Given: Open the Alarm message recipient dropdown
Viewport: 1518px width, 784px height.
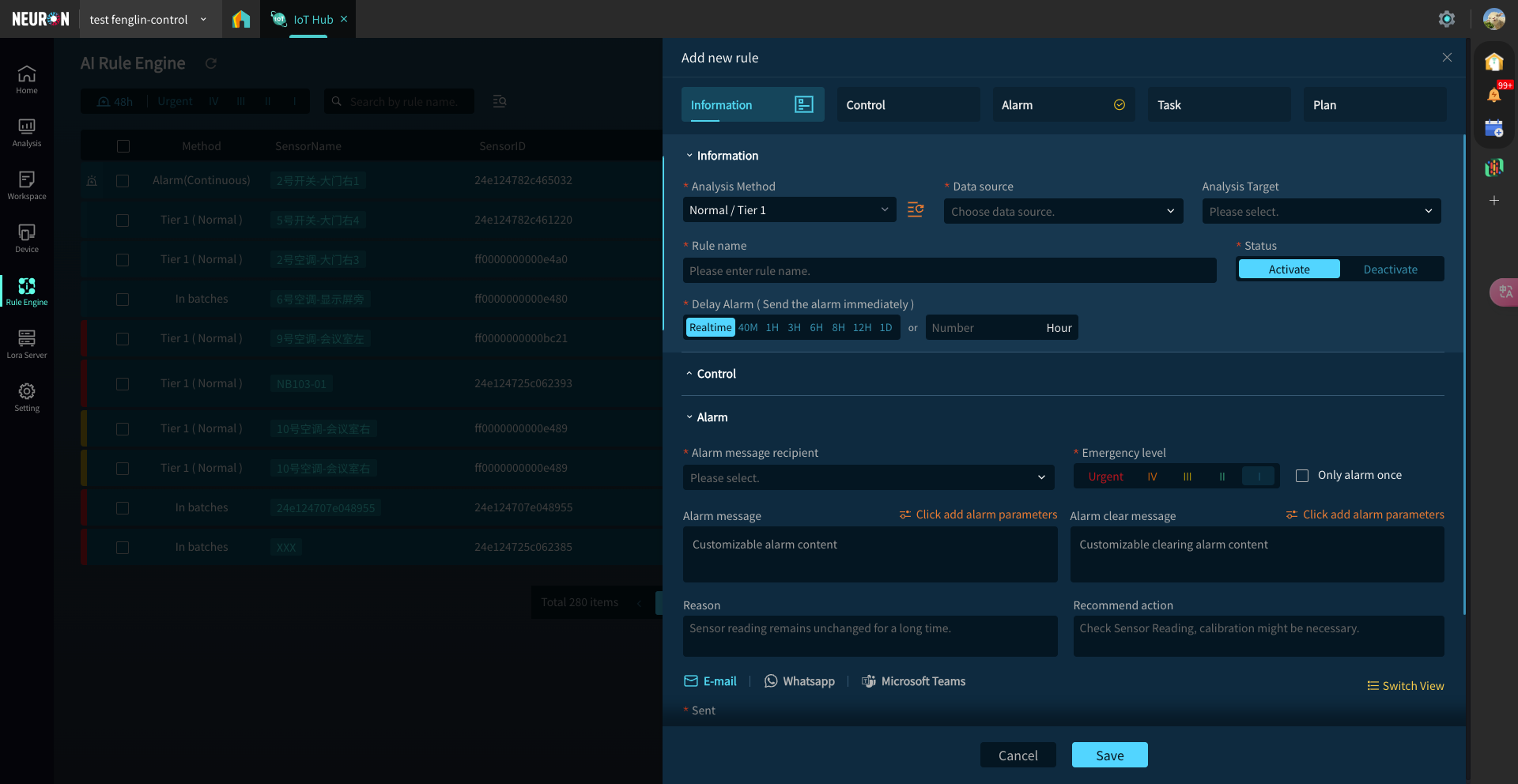Looking at the screenshot, I should [868, 477].
